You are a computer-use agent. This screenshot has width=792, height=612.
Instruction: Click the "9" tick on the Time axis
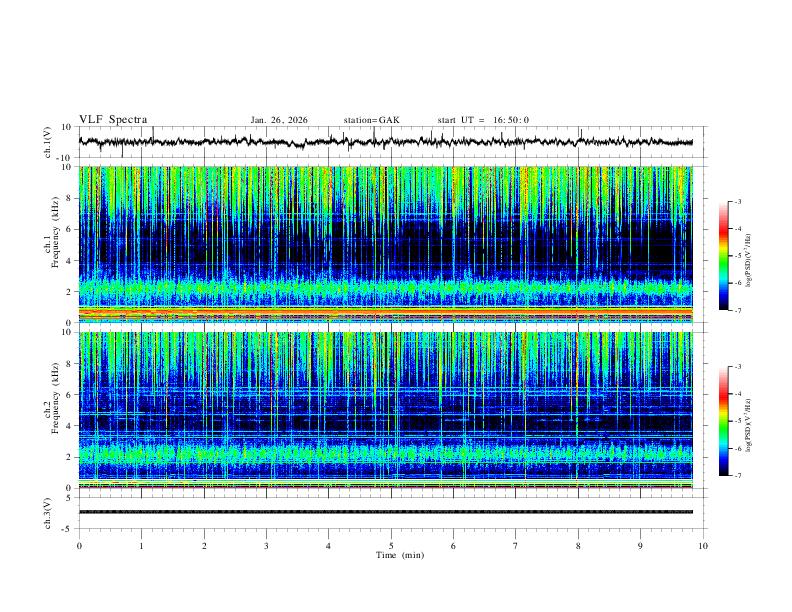coord(640,546)
